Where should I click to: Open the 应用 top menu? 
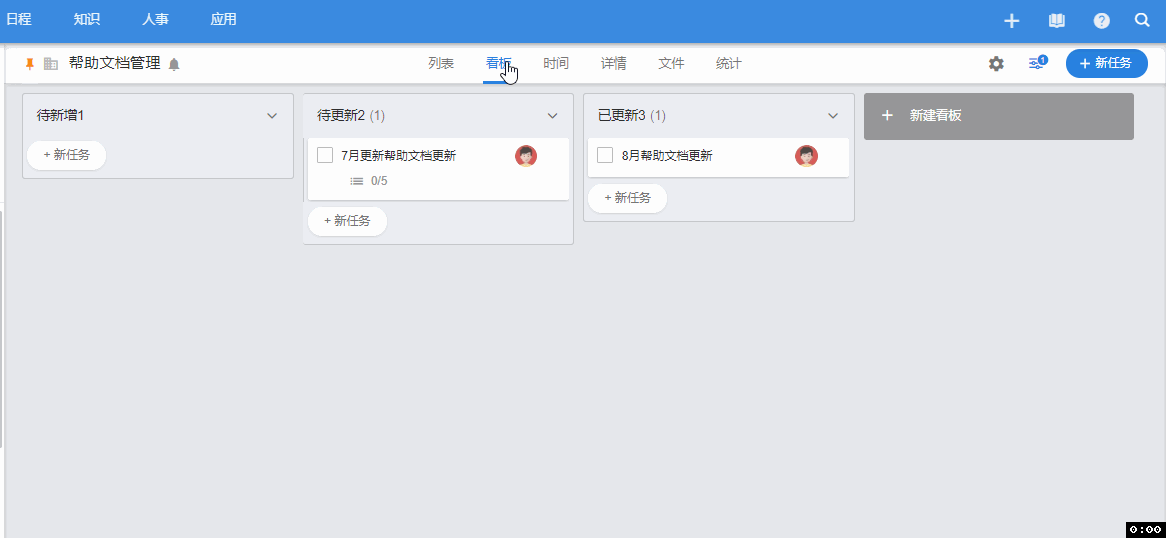point(223,19)
